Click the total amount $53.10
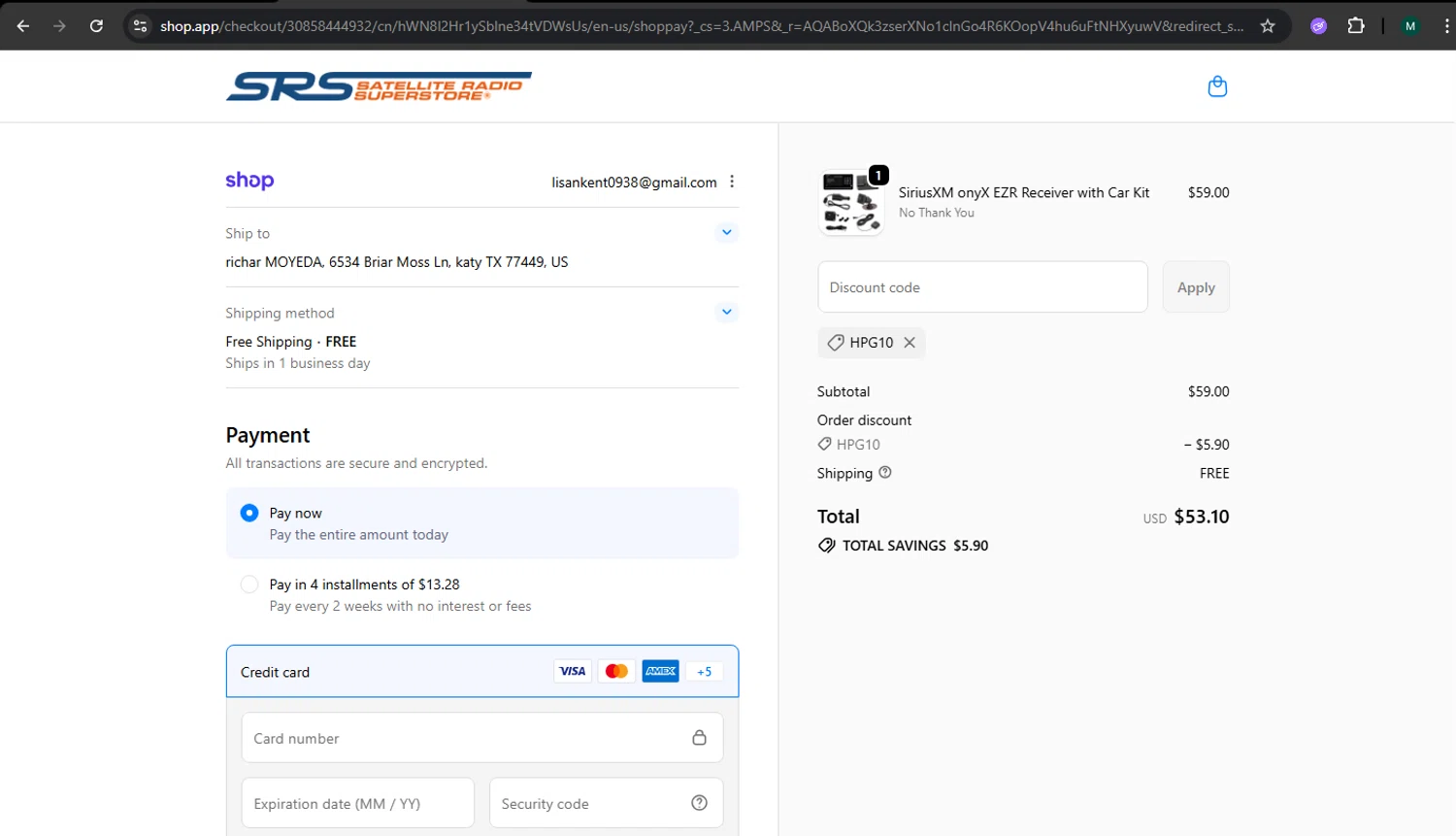Viewport: 1456px width, 836px height. tap(1202, 517)
